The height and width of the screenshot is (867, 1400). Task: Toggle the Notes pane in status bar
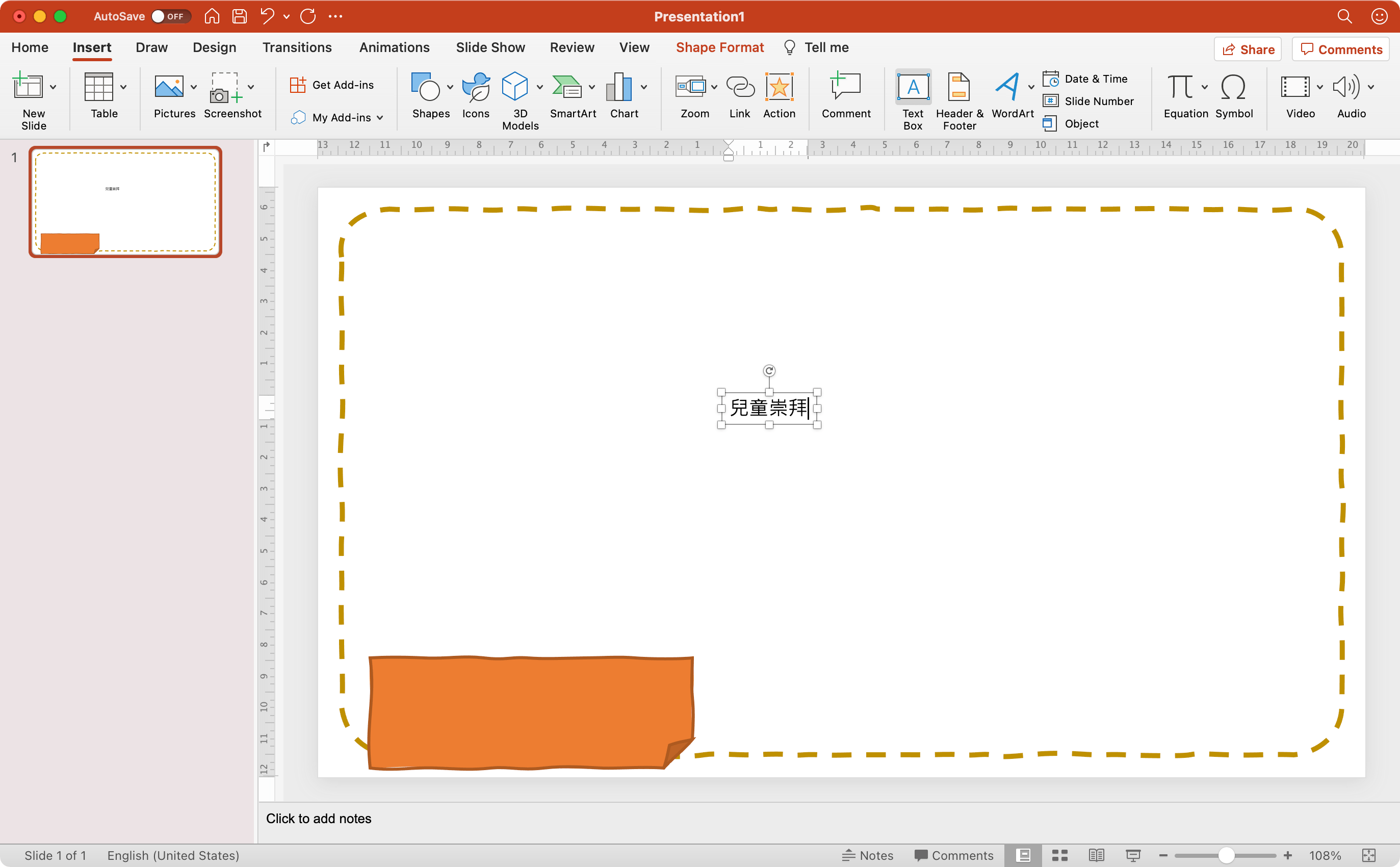(x=867, y=855)
